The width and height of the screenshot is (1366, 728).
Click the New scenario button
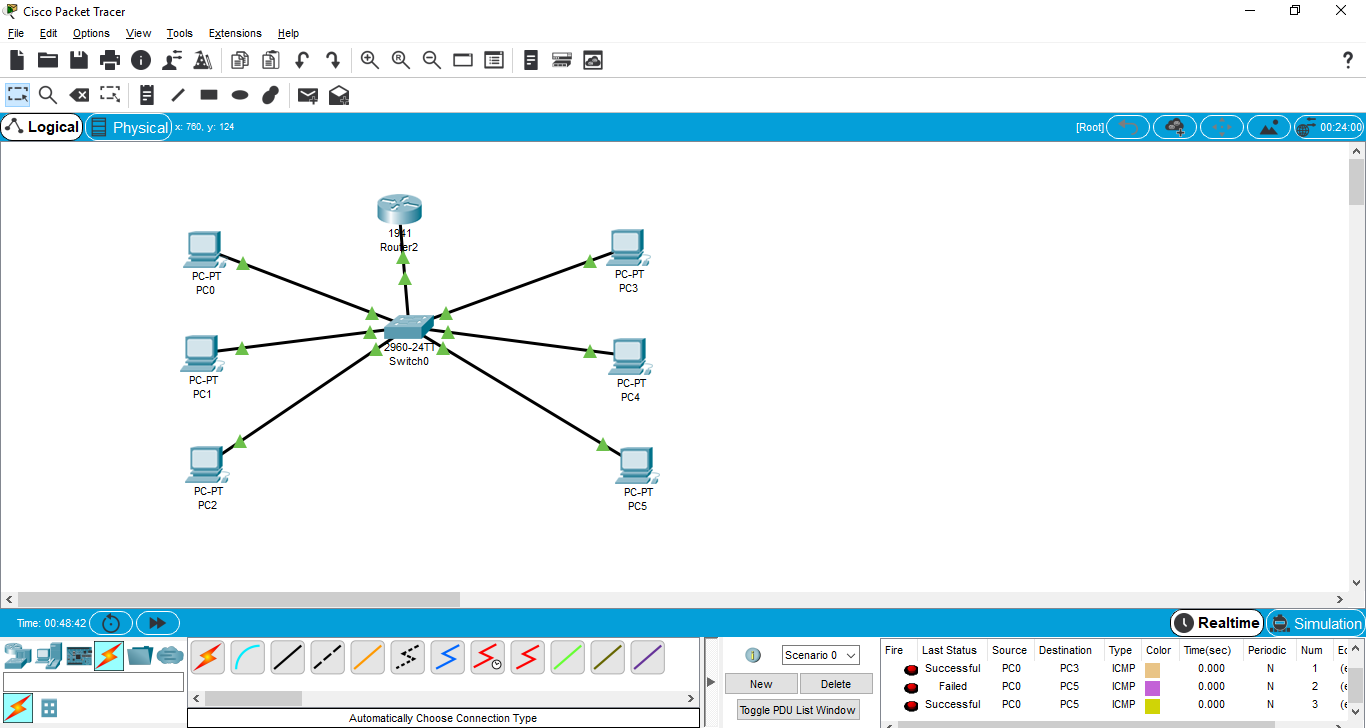(x=761, y=684)
